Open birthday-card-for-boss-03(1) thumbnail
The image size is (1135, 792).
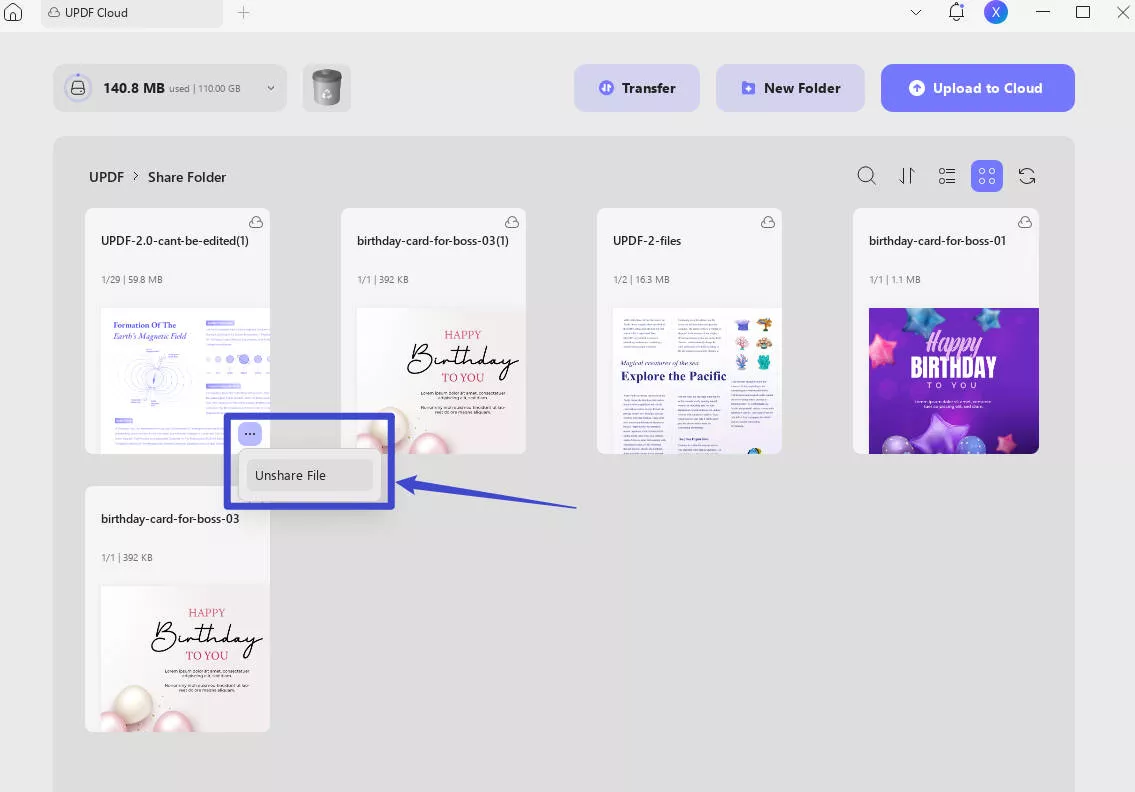(441, 381)
